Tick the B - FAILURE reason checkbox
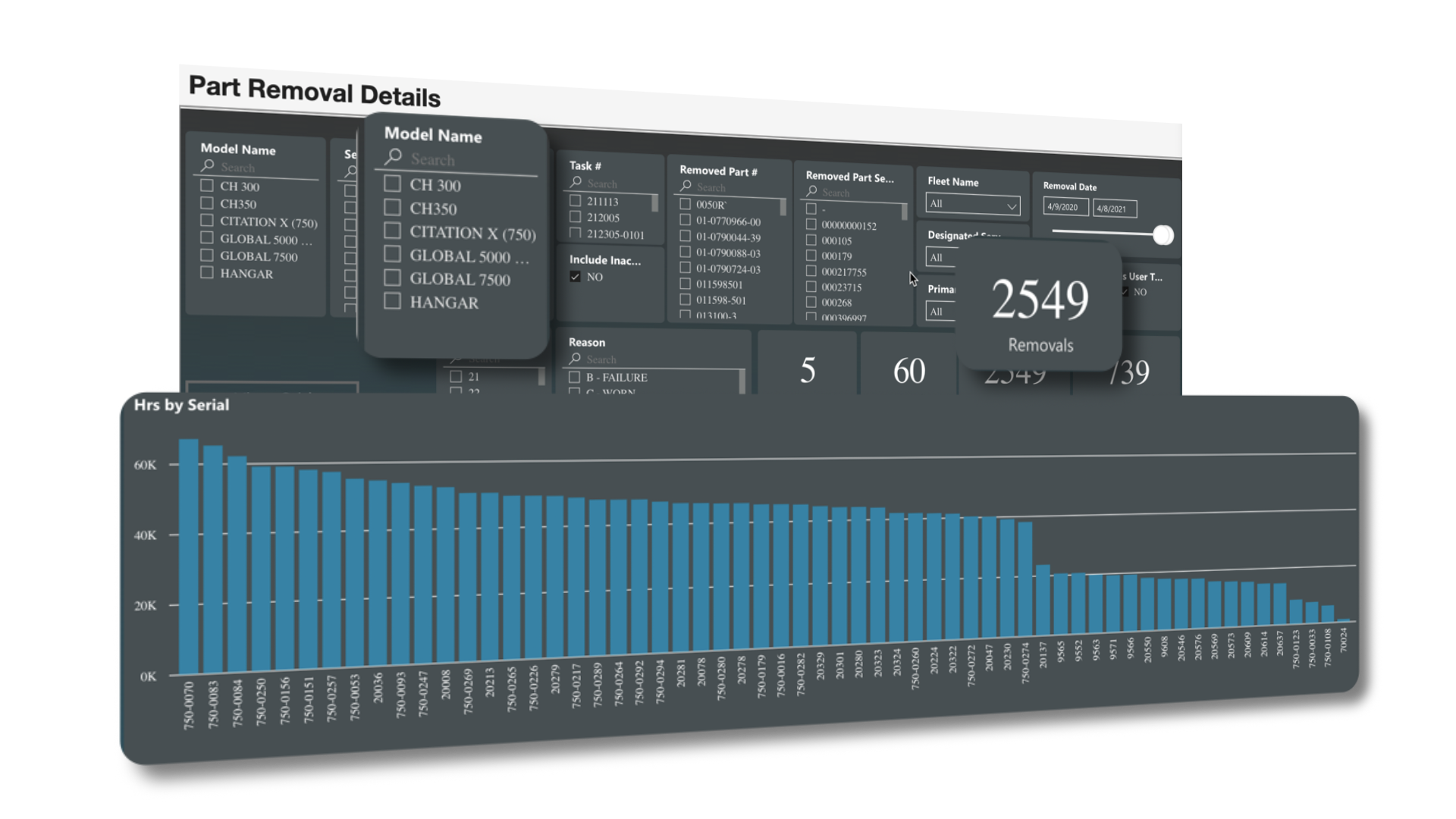The height and width of the screenshot is (819, 1456). click(574, 377)
